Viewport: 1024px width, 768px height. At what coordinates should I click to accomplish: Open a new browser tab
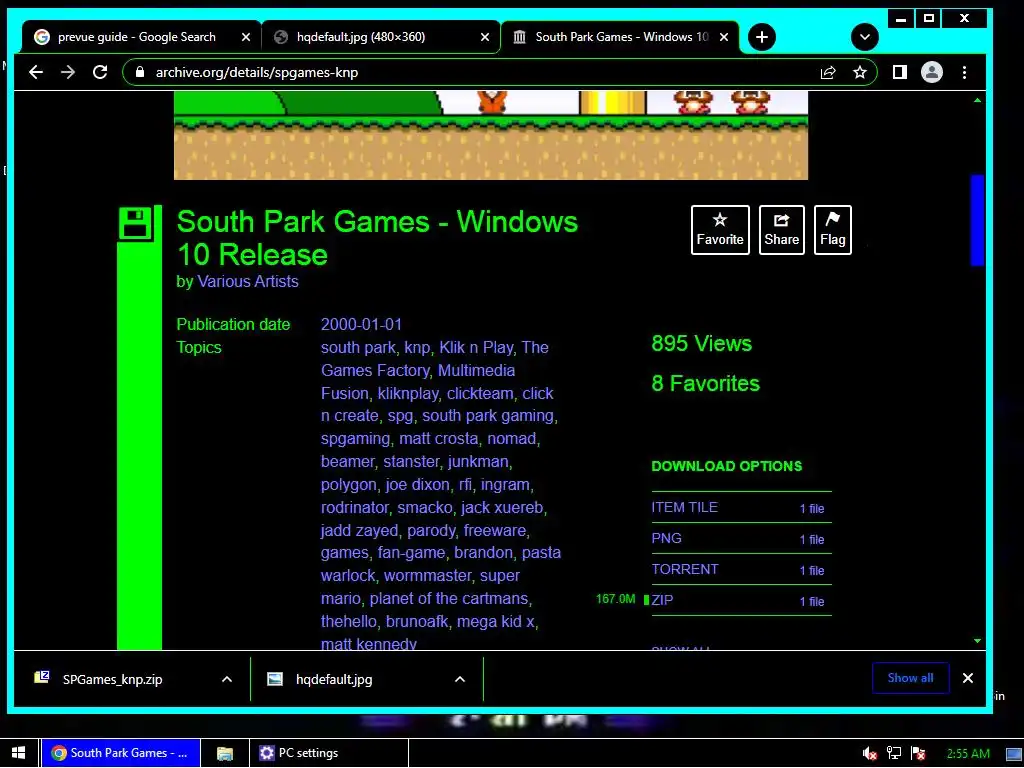tap(761, 37)
